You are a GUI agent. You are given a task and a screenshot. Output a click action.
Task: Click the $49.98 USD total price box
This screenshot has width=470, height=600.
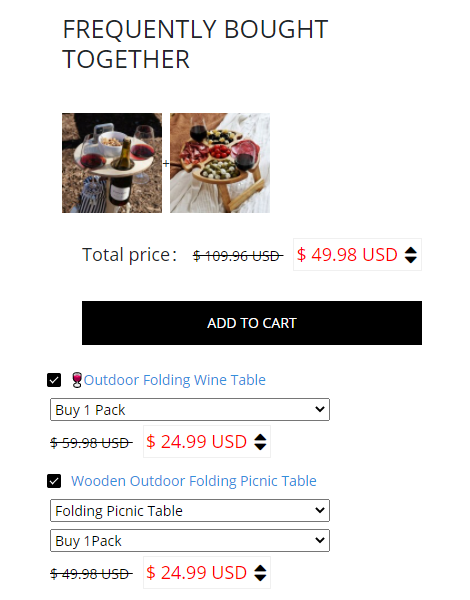357,254
